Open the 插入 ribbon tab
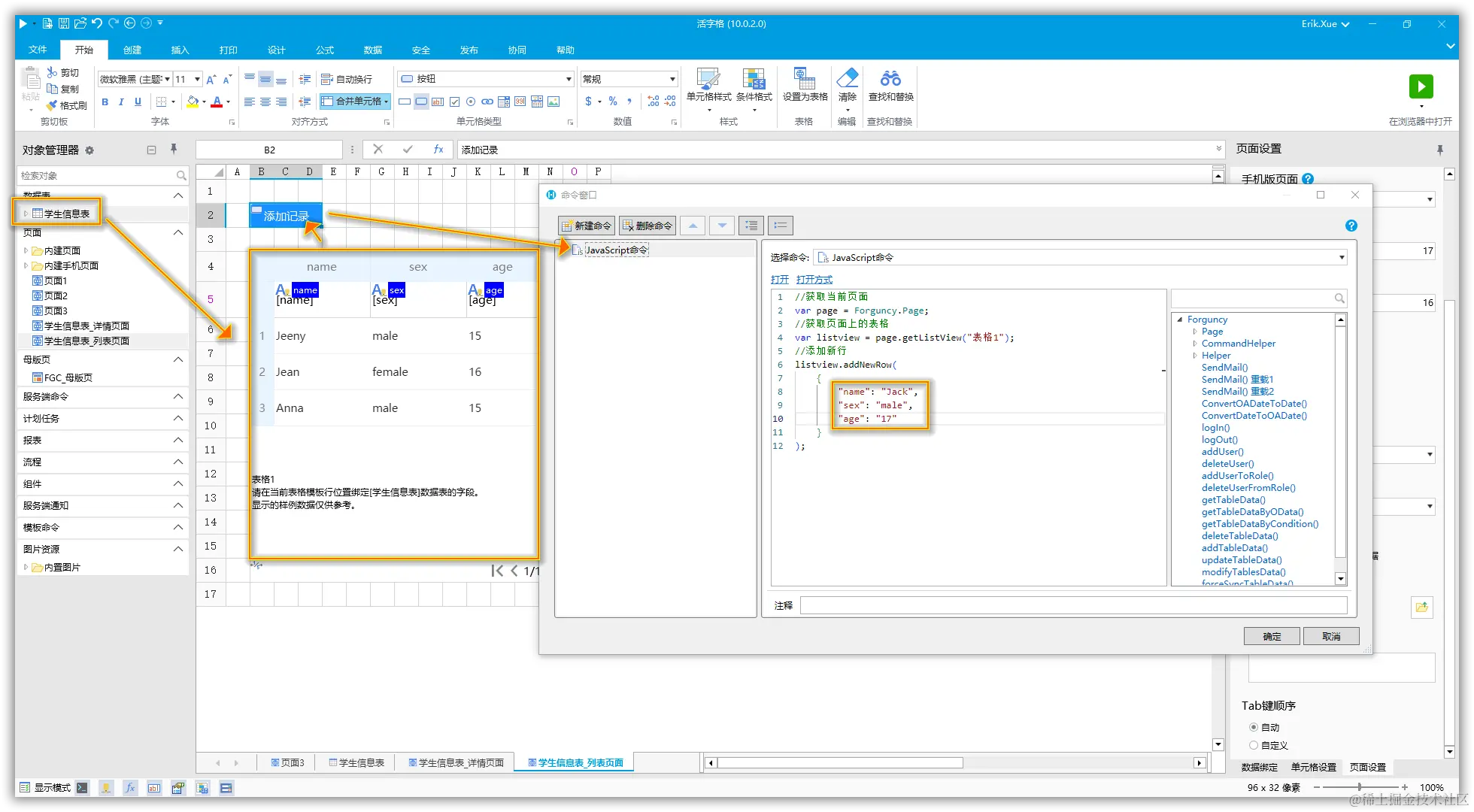Screen dimensions: 1474x812 pyautogui.click(x=180, y=50)
